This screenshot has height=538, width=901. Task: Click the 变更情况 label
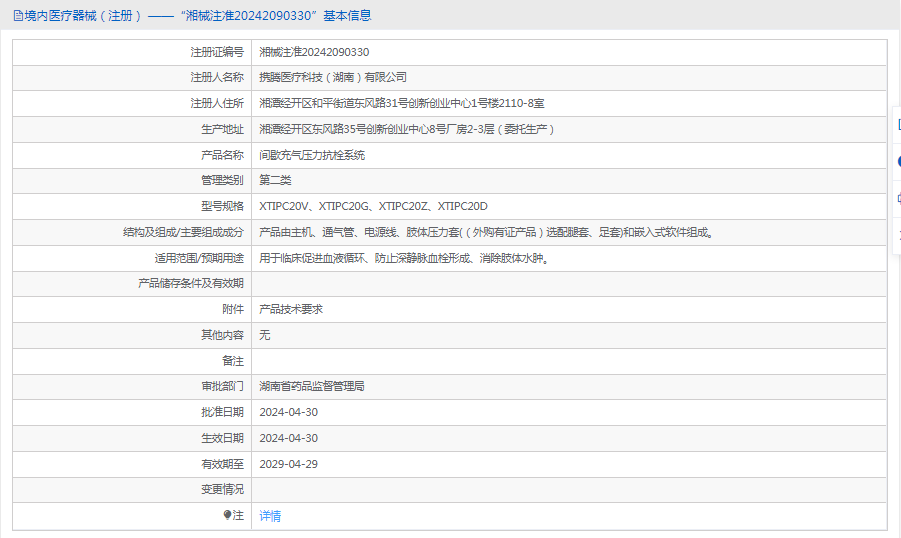coord(222,489)
